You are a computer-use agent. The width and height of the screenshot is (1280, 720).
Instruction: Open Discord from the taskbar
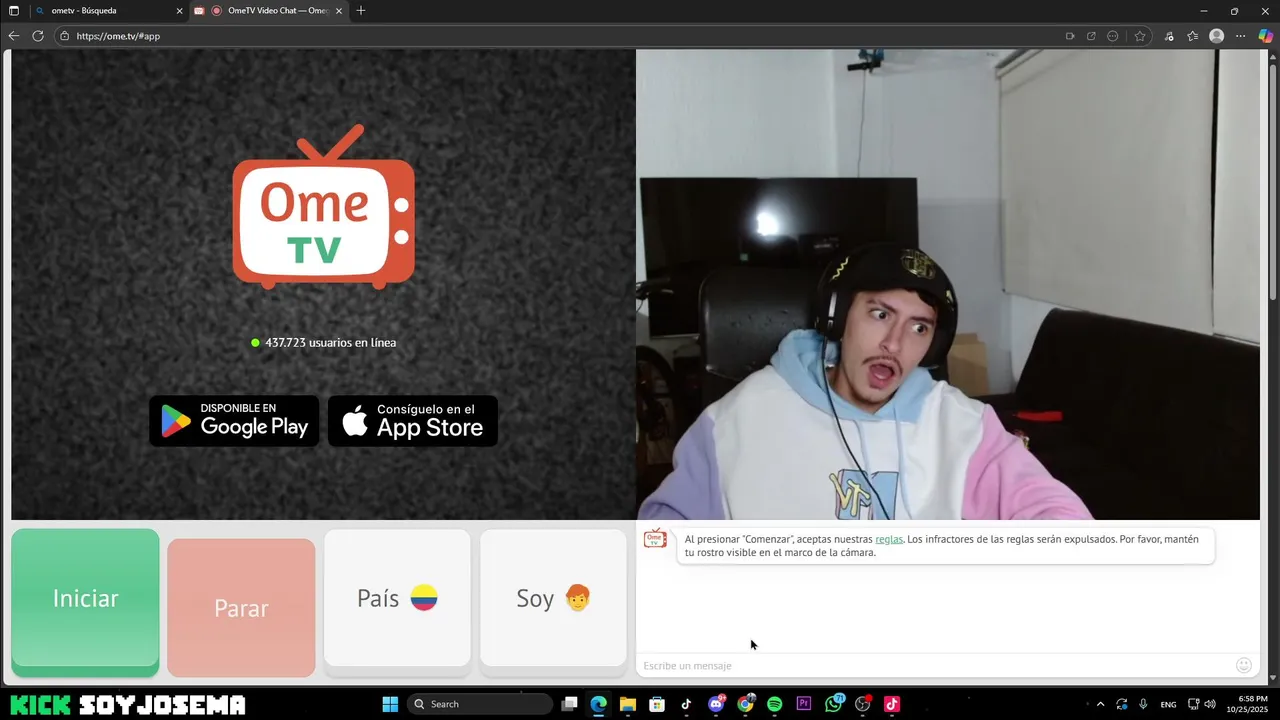716,704
